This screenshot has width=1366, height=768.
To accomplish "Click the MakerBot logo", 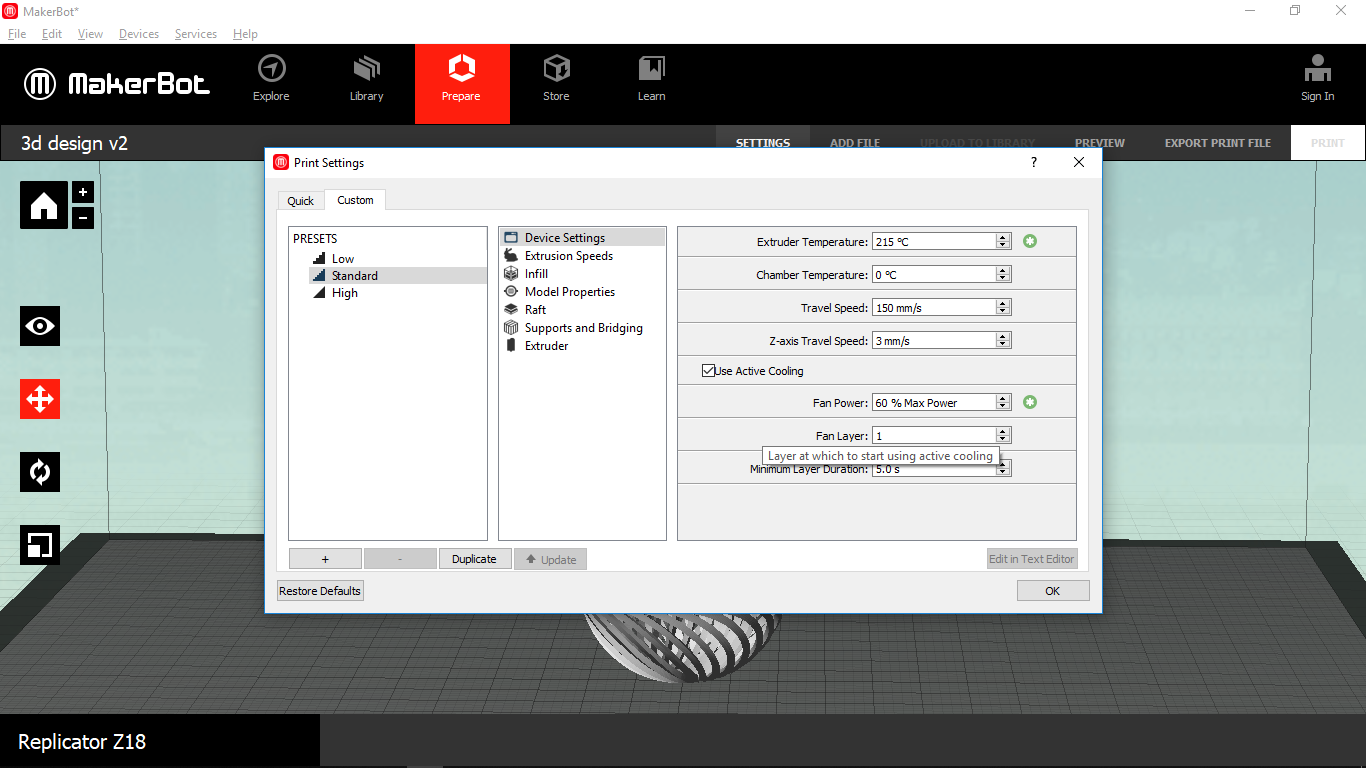I will pos(117,84).
